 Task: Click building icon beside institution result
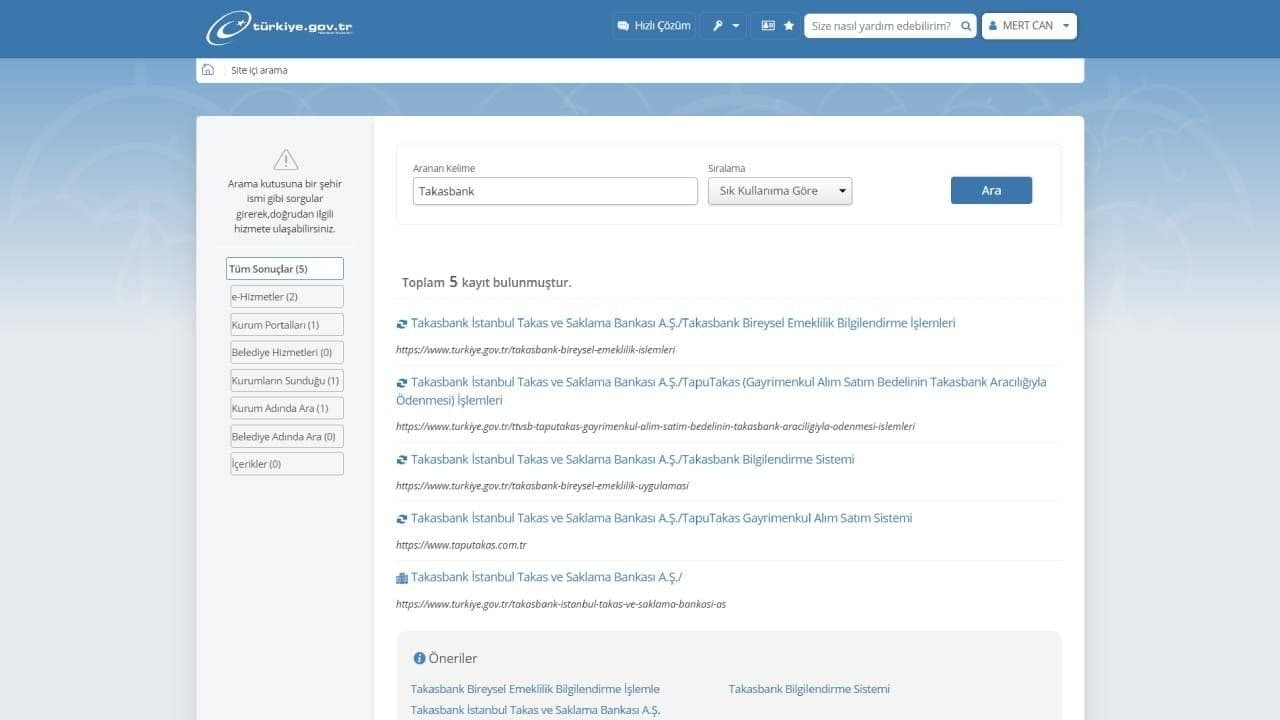[x=402, y=578]
